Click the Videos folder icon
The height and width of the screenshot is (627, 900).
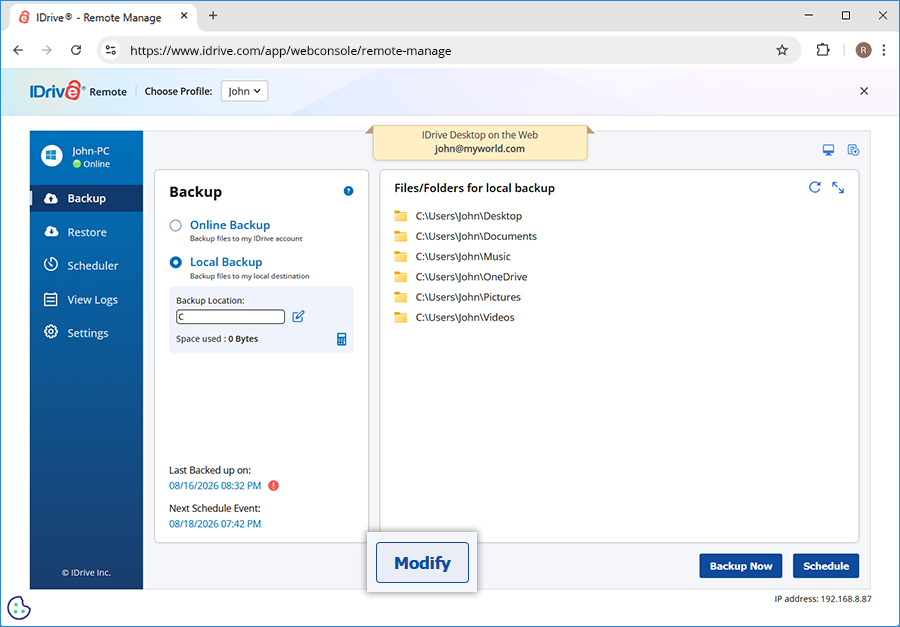[401, 318]
